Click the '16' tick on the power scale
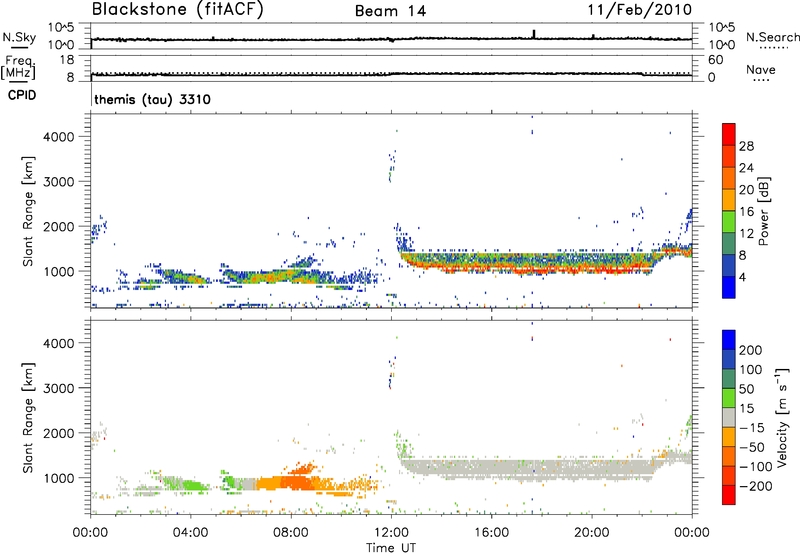The height and width of the screenshot is (554, 800). click(746, 212)
